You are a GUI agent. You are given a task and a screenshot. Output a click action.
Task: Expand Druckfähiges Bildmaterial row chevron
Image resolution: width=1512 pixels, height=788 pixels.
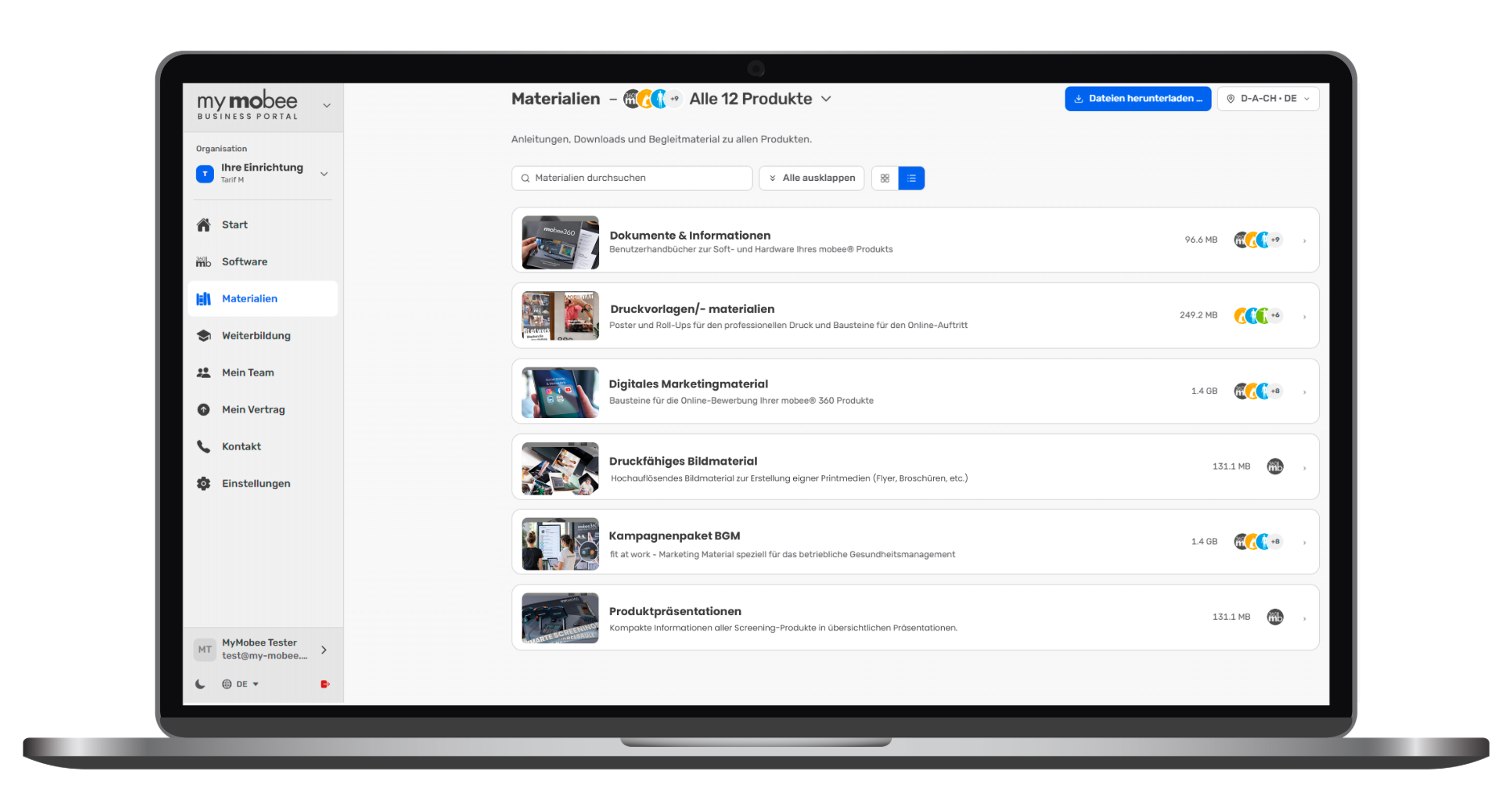(x=1304, y=468)
